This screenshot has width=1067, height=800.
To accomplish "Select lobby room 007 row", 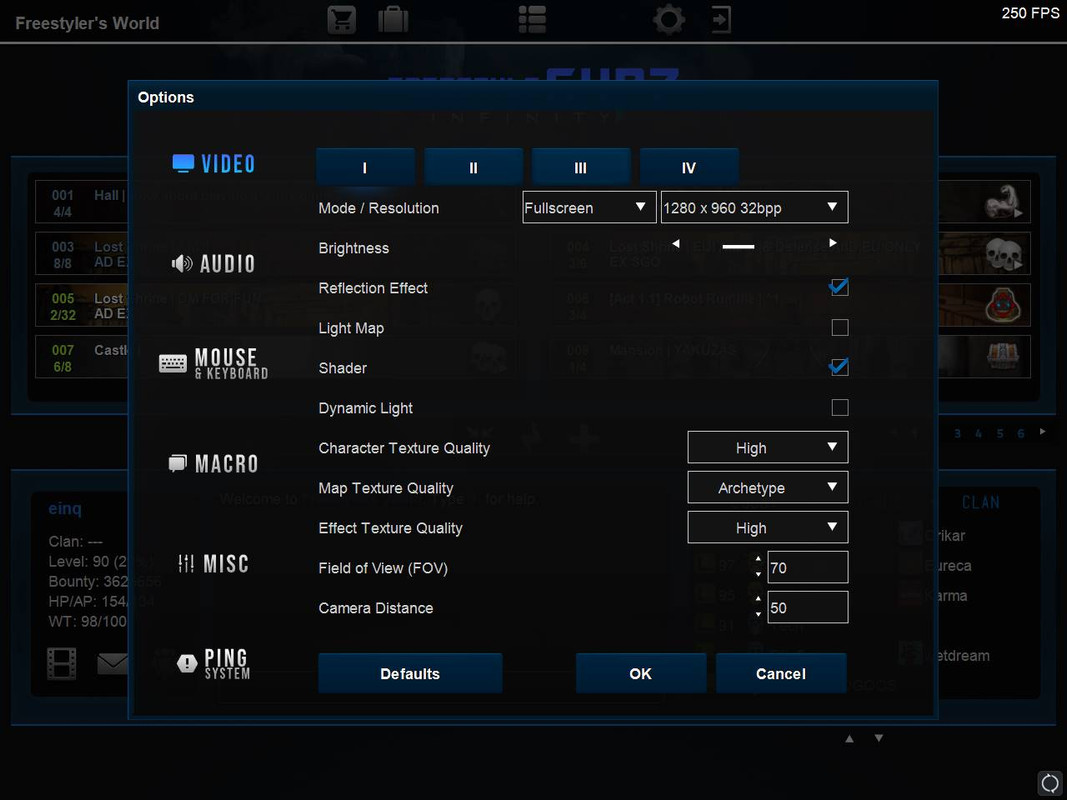I will click(82, 356).
